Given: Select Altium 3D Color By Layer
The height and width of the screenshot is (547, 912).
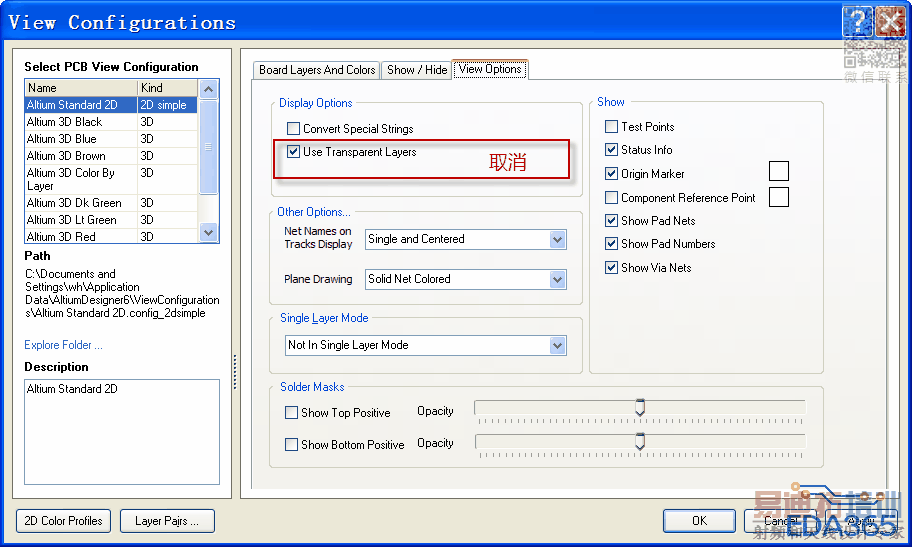Looking at the screenshot, I should click(x=111, y=179).
